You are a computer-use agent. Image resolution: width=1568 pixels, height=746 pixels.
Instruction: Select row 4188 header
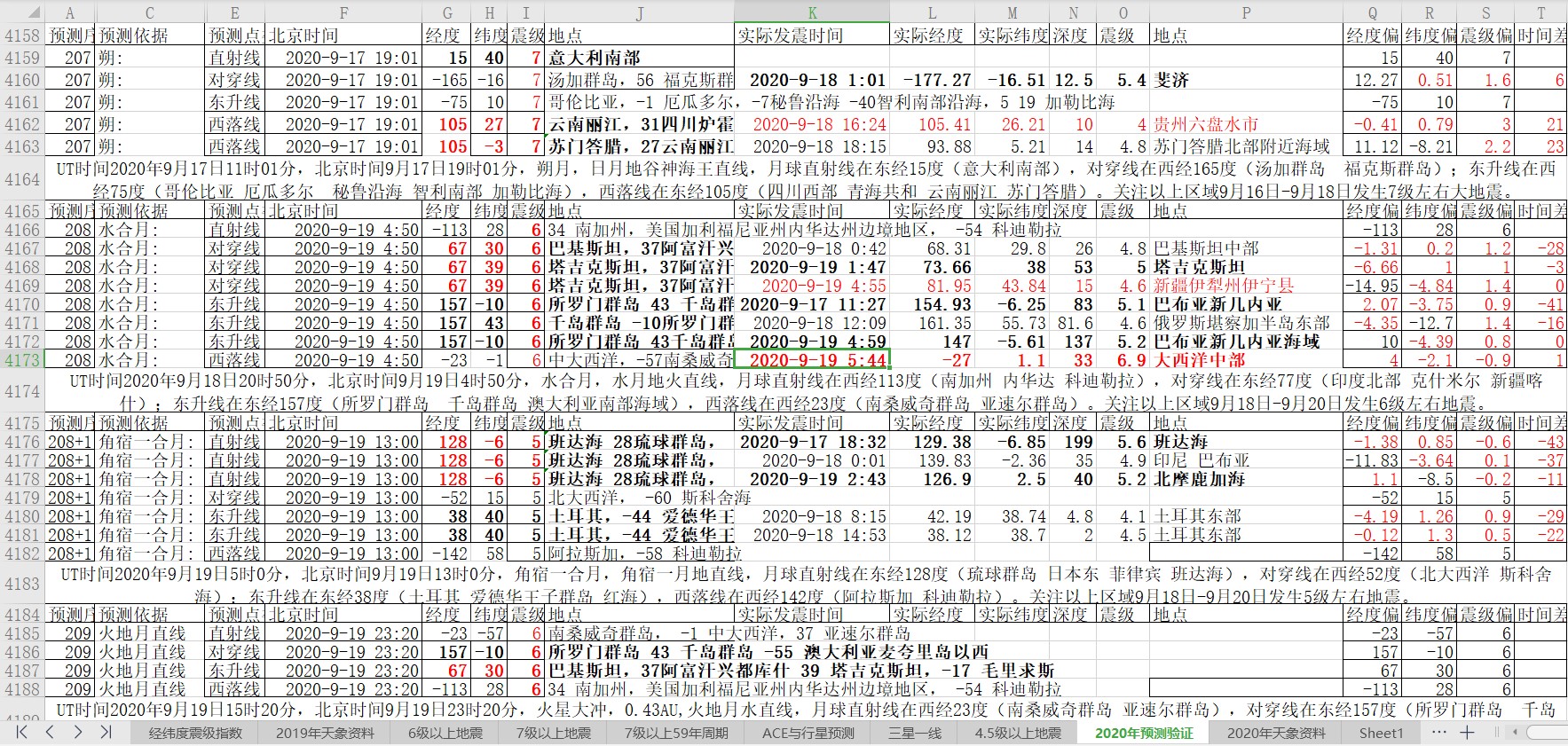click(x=21, y=689)
